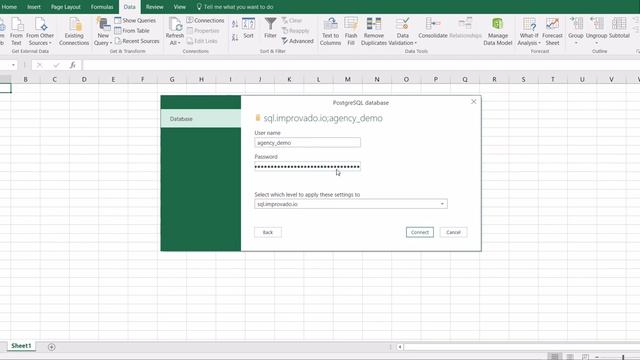The height and width of the screenshot is (360, 640).
Task: Click From Table in Get & Transform
Action: click(x=132, y=31)
